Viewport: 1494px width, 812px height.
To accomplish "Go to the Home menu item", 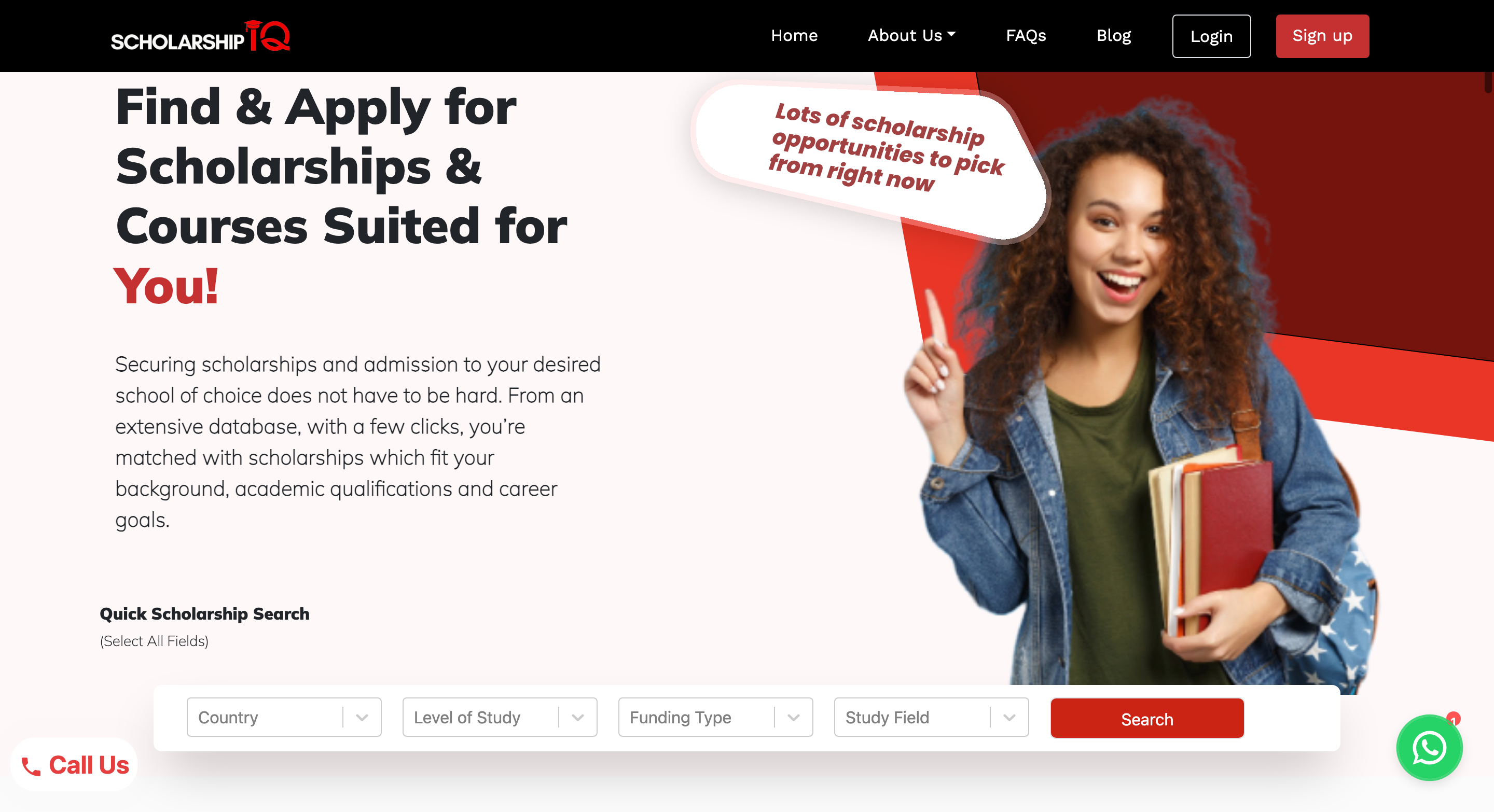I will (x=794, y=36).
